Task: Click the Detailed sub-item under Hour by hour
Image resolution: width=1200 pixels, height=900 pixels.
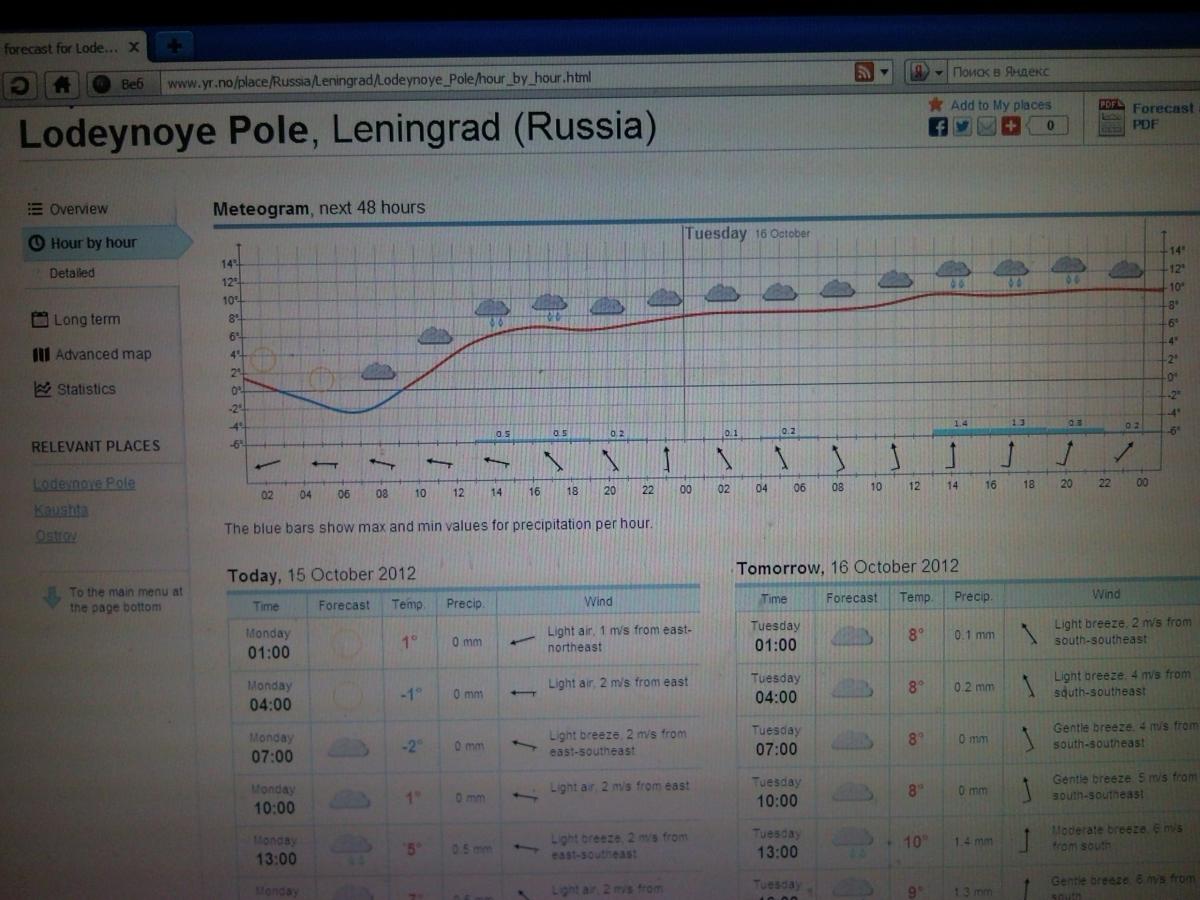Action: point(72,273)
